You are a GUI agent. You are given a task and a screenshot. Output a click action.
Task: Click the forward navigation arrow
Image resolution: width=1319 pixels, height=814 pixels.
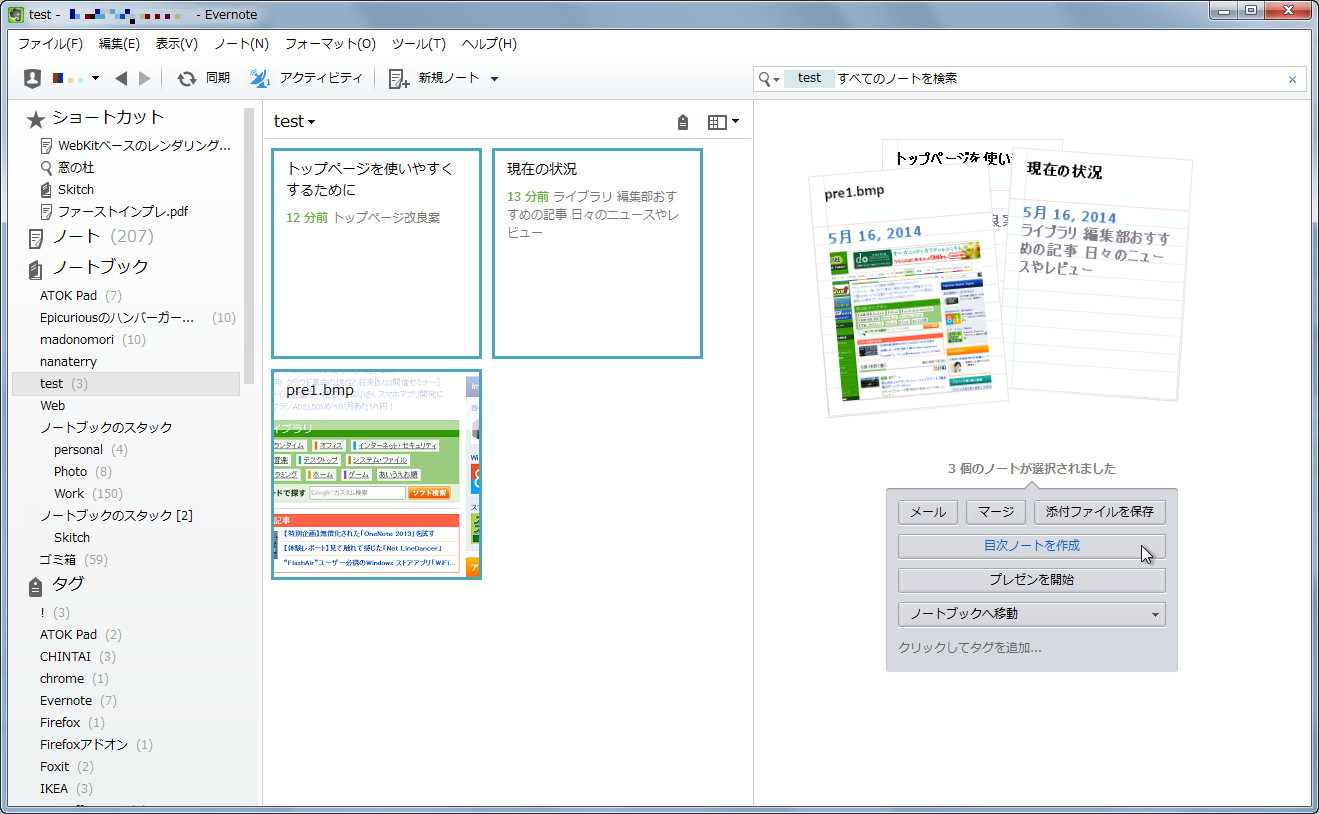pos(143,78)
